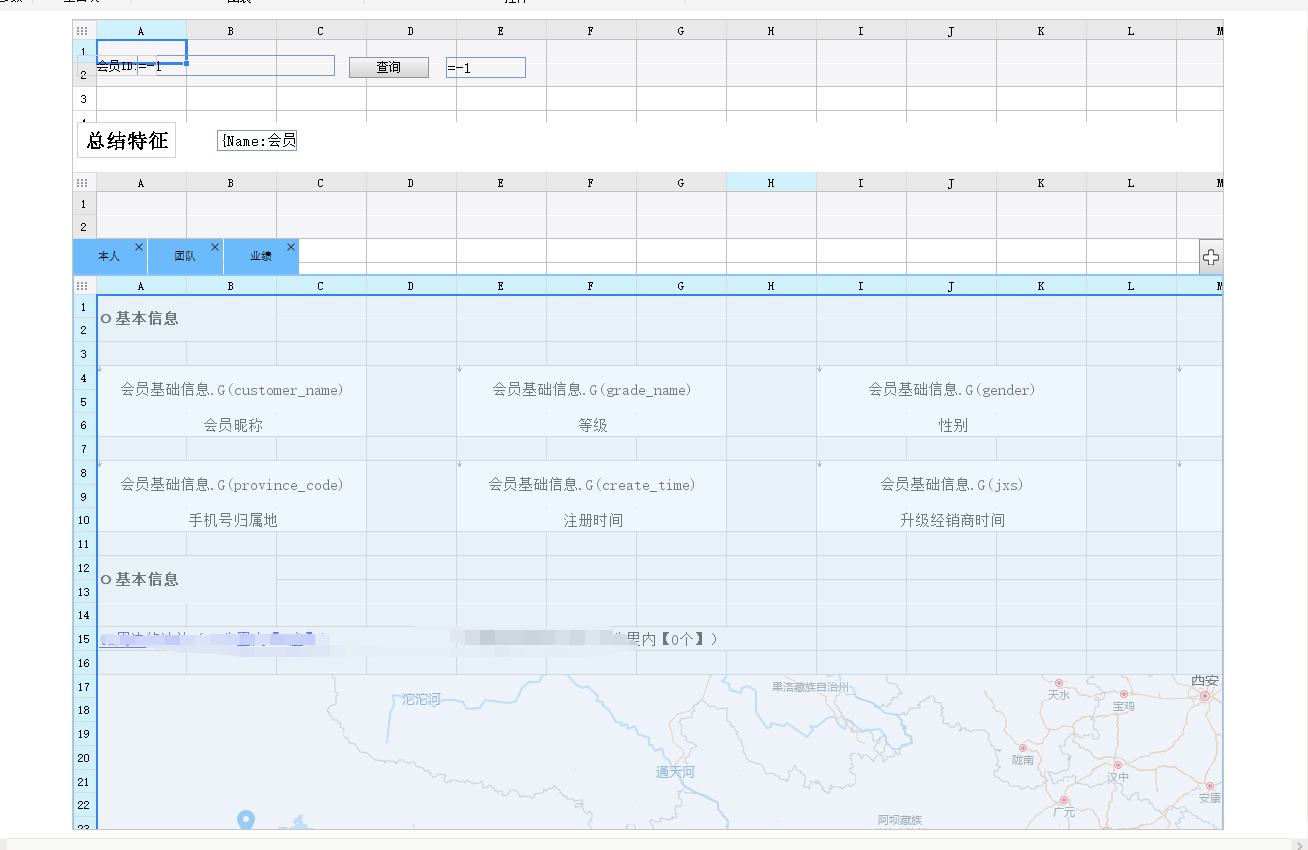Screen dimensions: 1308x850
Task: Click select-all corner icon above 基本信息 grid
Action: click(x=84, y=286)
